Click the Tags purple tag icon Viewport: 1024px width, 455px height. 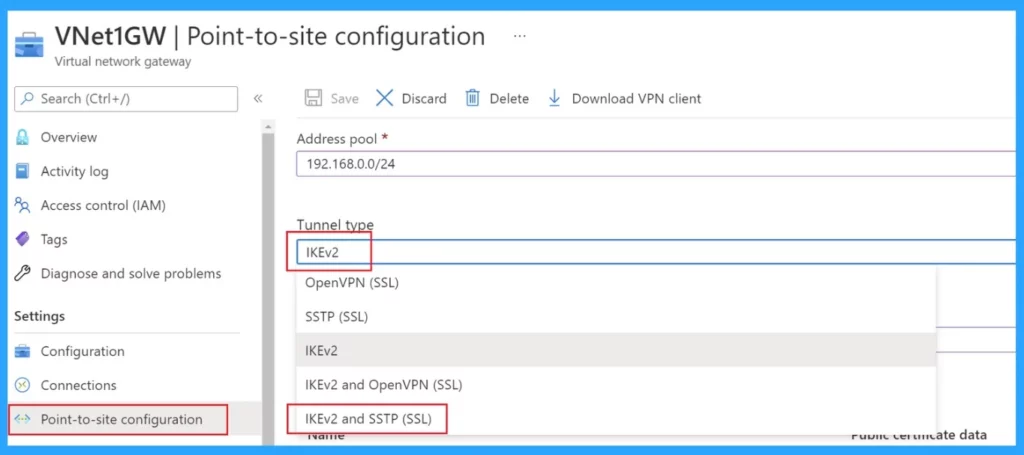coord(23,240)
